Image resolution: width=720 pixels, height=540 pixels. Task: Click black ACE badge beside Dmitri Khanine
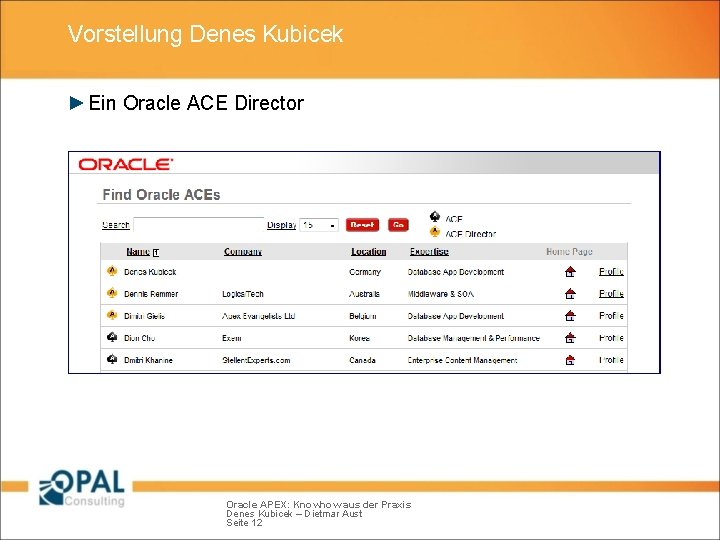click(x=112, y=359)
